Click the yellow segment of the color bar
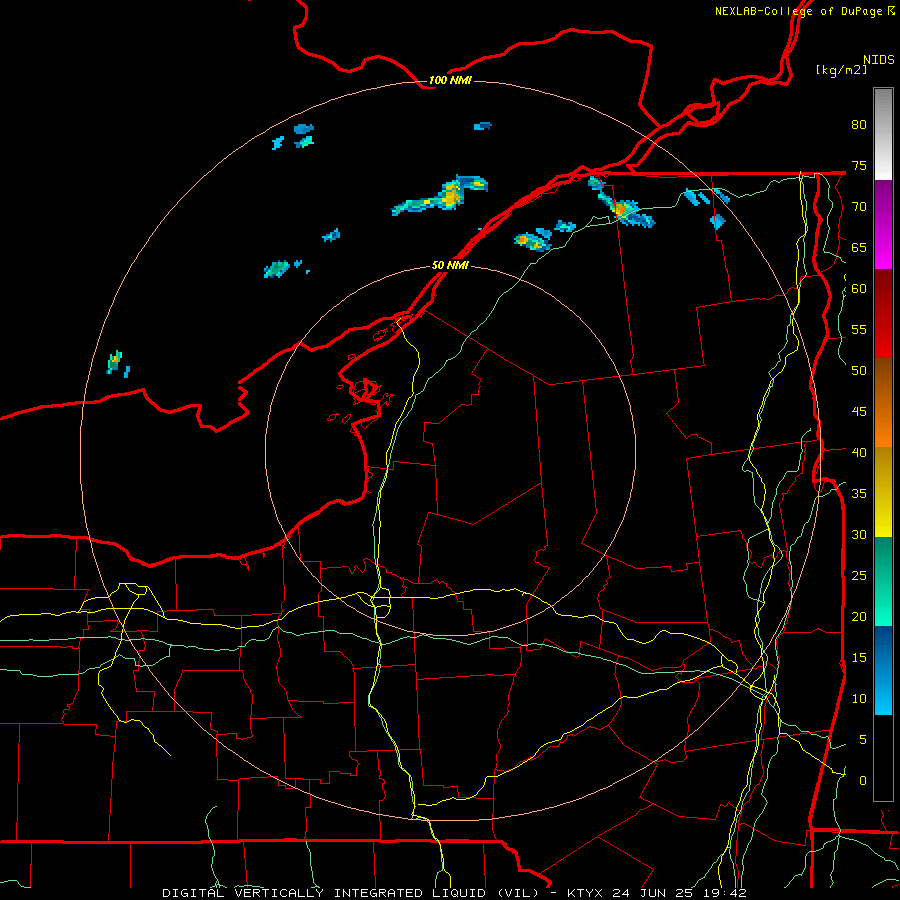The image size is (900, 900). coord(883,492)
